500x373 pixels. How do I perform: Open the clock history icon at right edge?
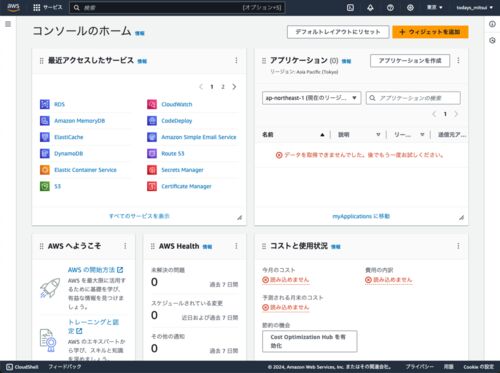click(x=492, y=40)
